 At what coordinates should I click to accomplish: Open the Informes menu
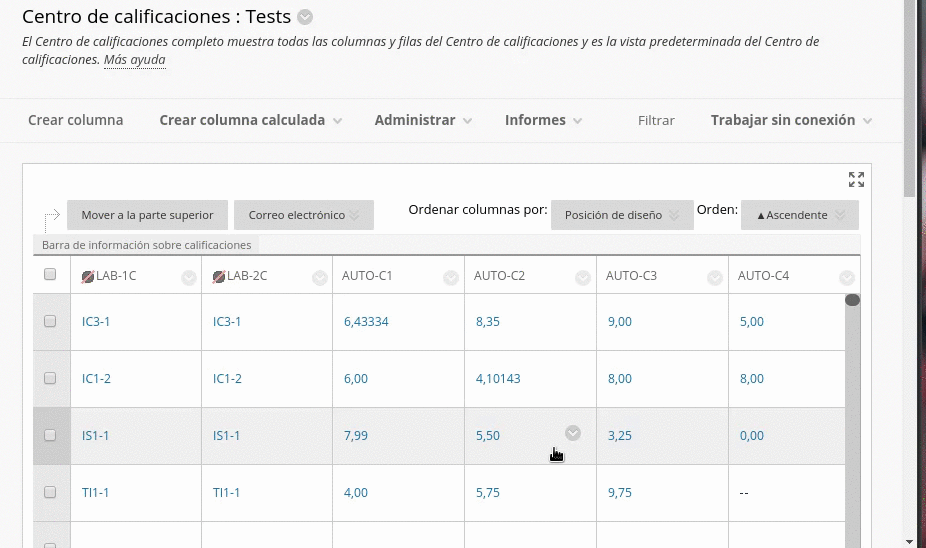tap(542, 120)
